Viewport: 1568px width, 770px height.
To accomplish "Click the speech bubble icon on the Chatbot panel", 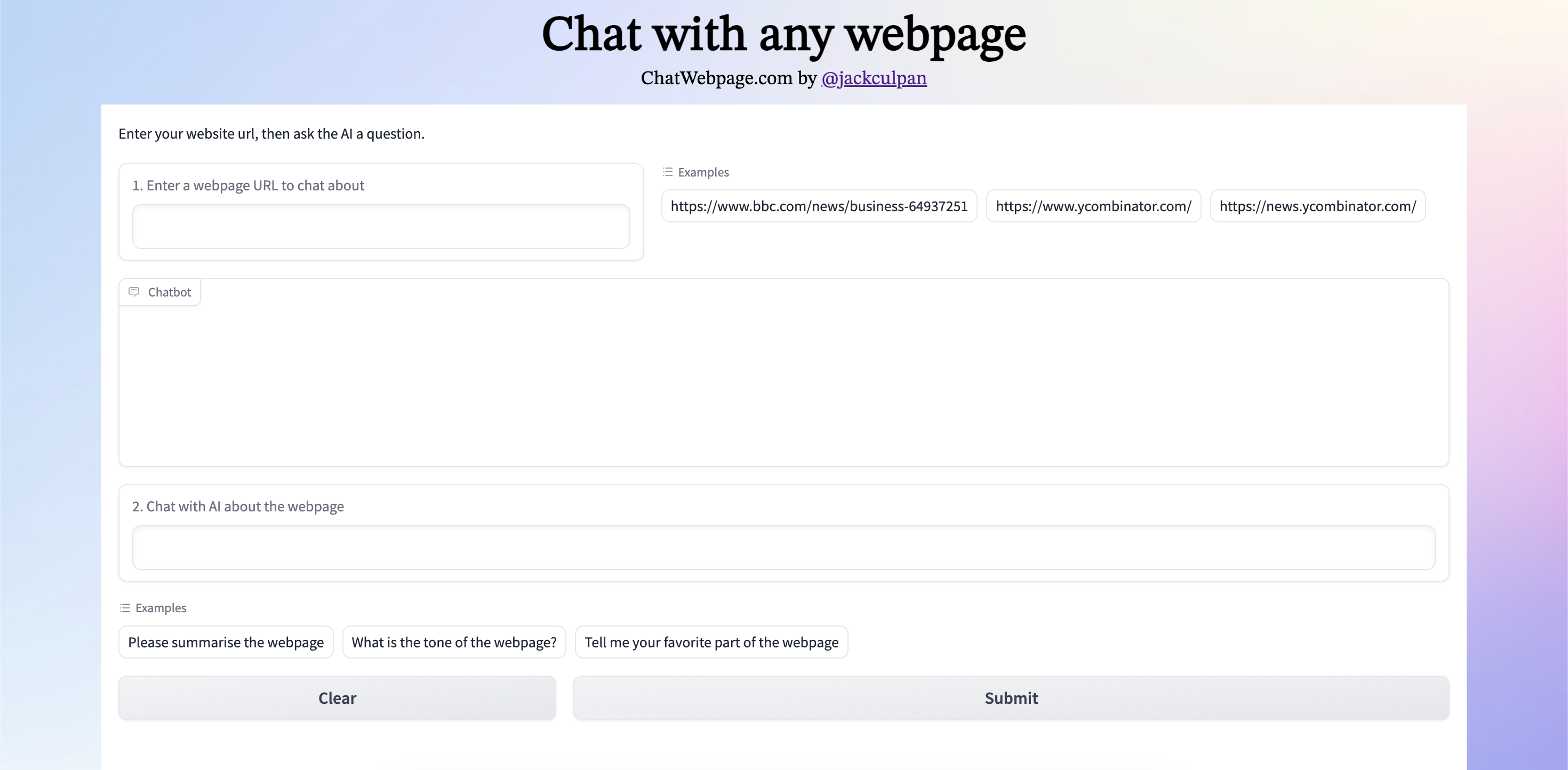I will click(x=134, y=292).
